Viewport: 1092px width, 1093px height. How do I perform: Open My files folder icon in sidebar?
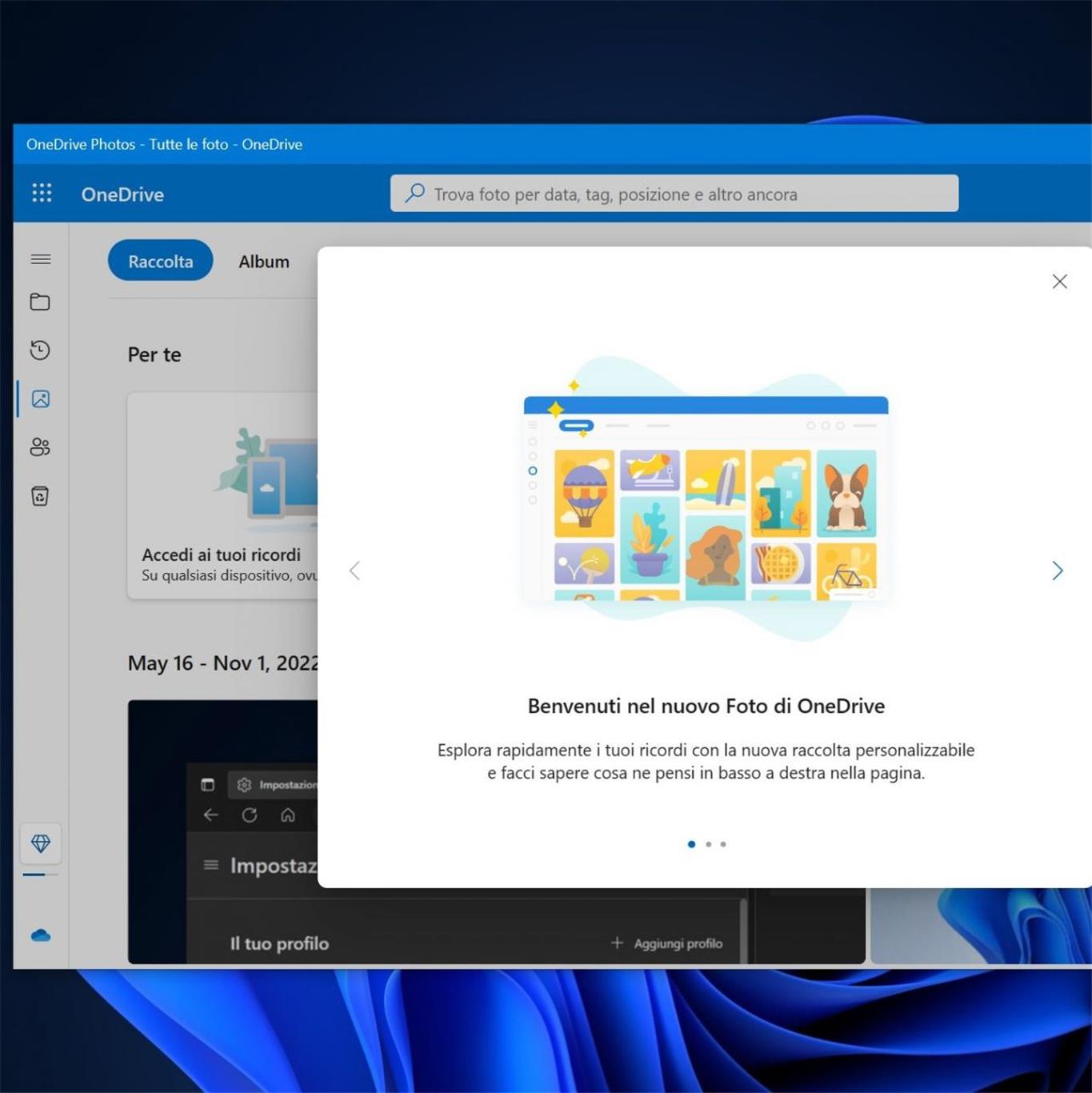pyautogui.click(x=40, y=302)
